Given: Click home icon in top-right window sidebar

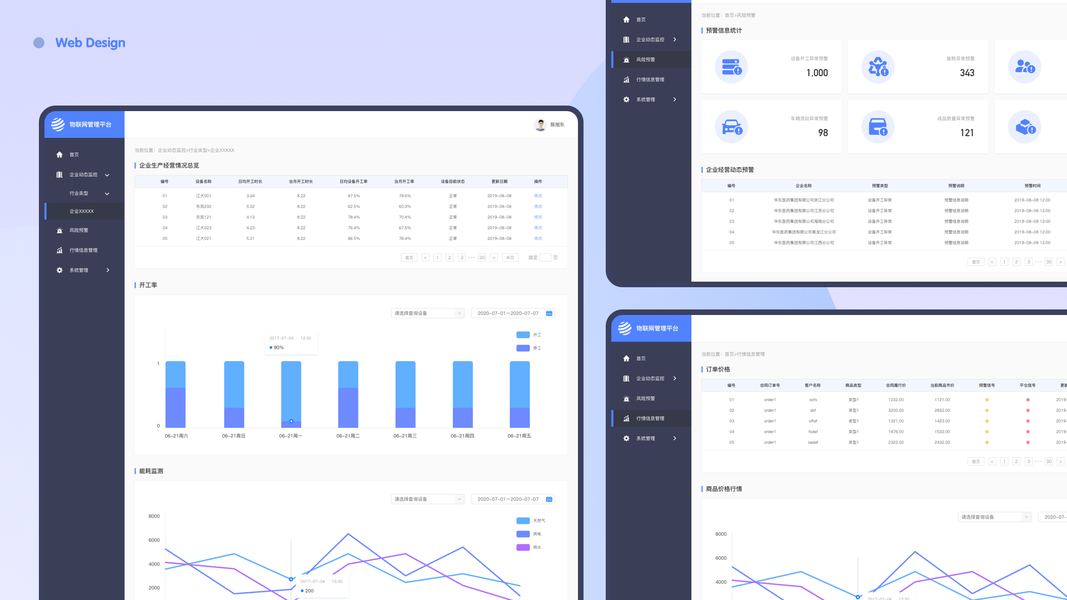Looking at the screenshot, I should pyautogui.click(x=626, y=20).
